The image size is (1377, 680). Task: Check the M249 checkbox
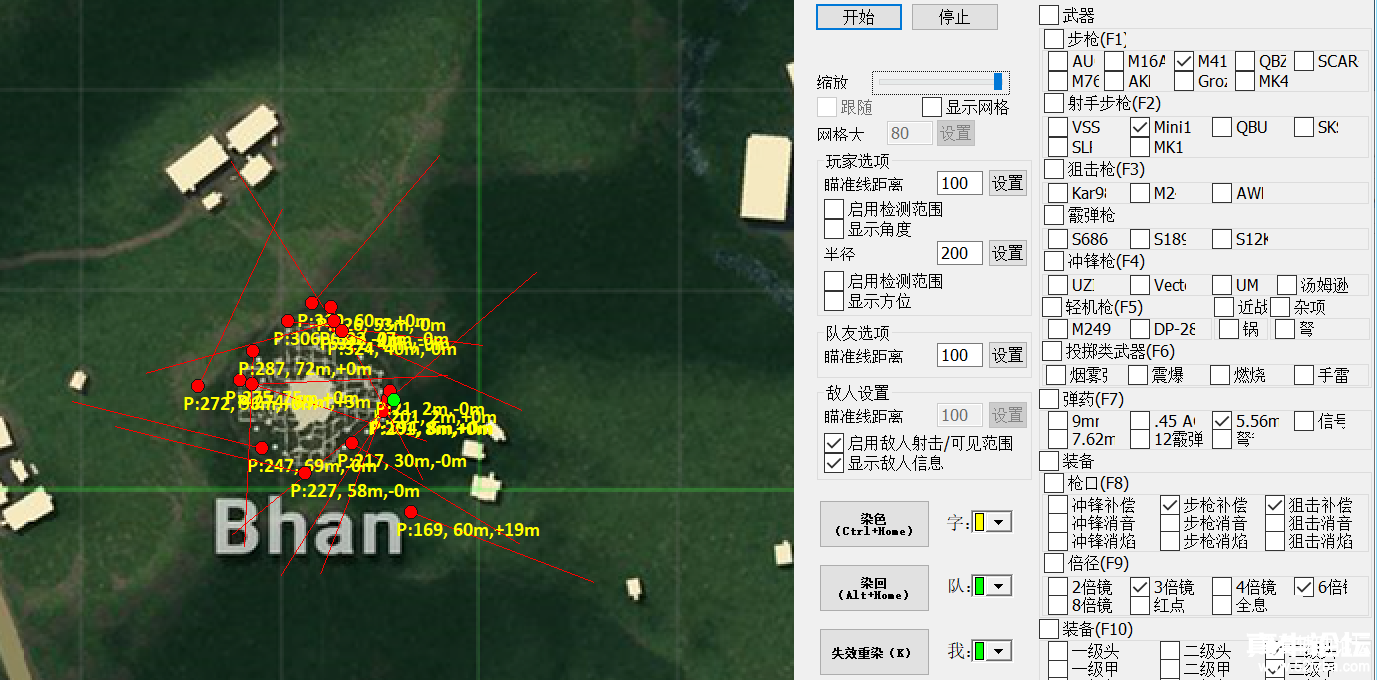pyautogui.click(x=1058, y=329)
